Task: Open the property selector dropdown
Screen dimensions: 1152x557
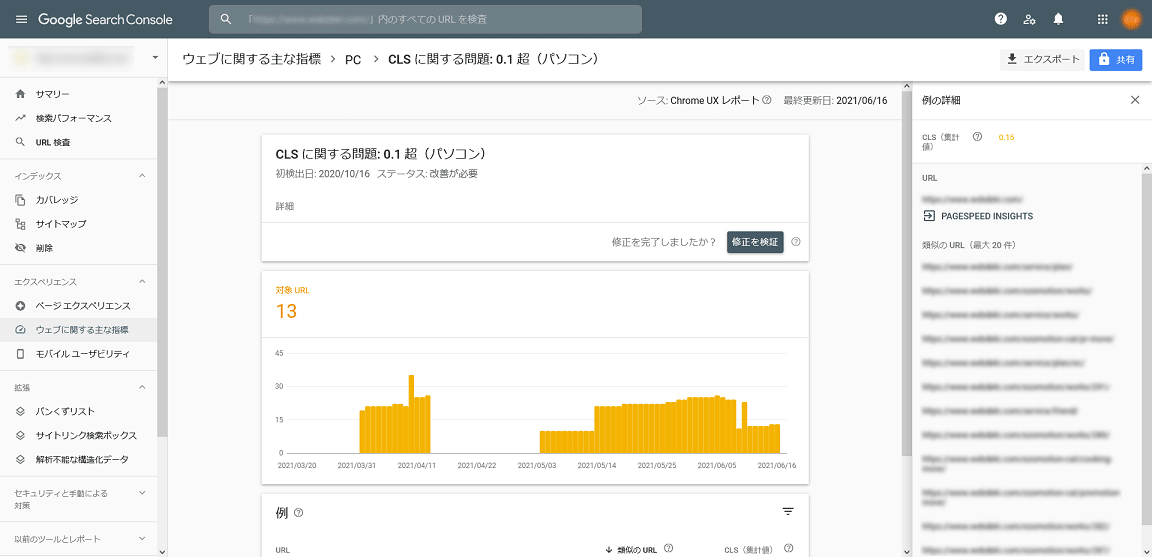Action: [x=154, y=58]
